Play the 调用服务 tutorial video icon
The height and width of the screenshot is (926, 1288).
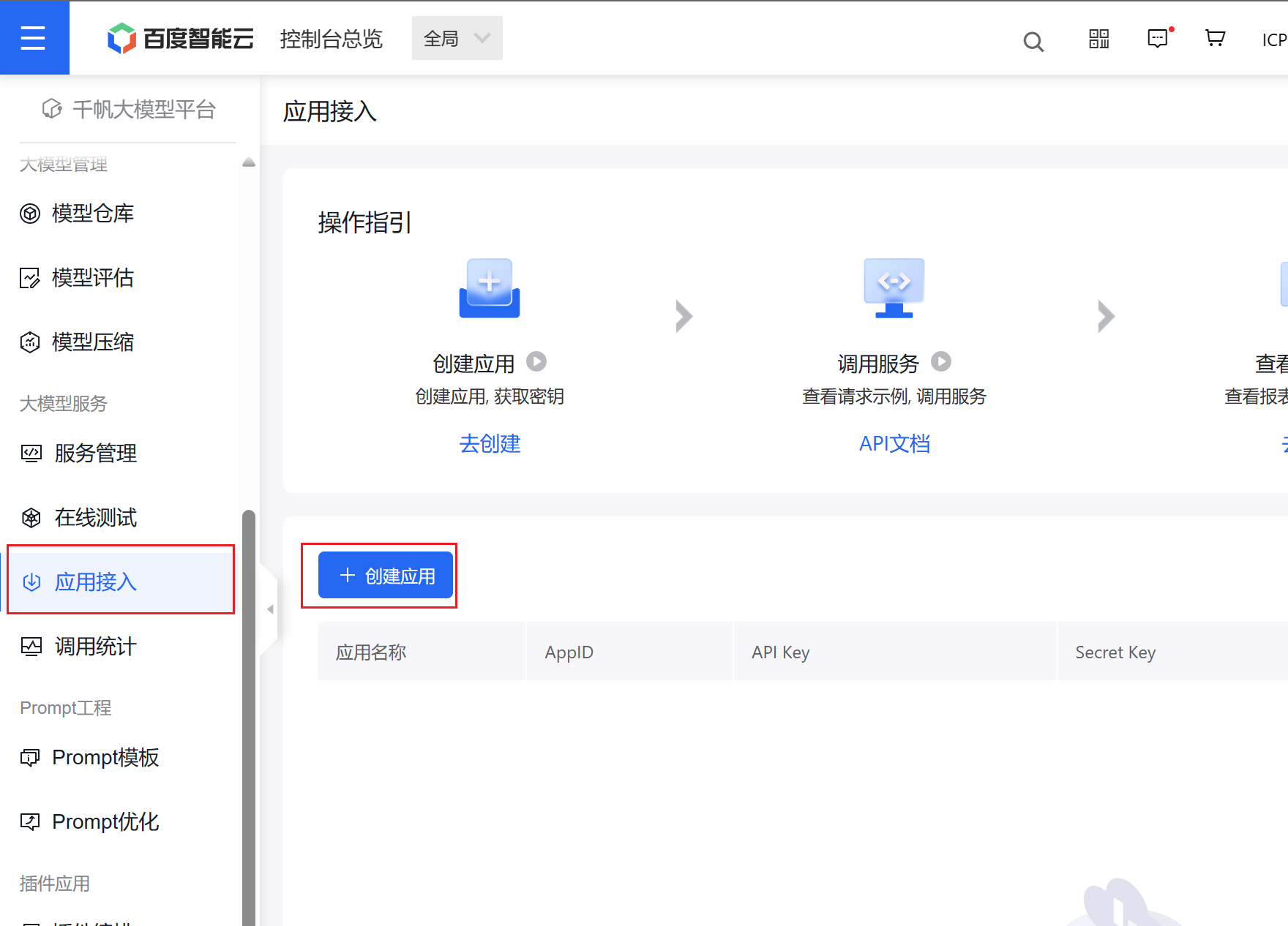[x=941, y=361]
